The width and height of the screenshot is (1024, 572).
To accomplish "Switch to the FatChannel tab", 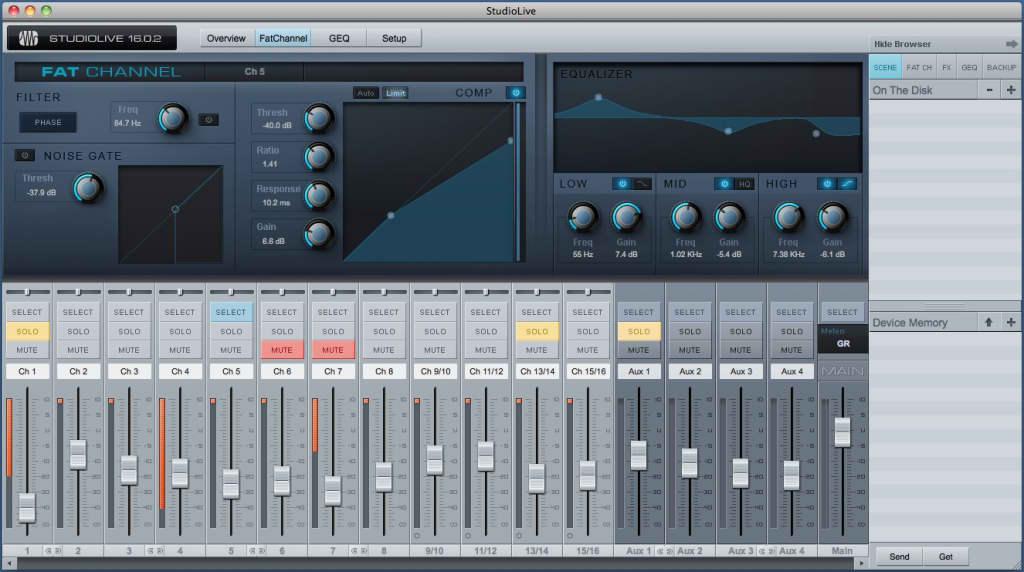I will pyautogui.click(x=283, y=39).
